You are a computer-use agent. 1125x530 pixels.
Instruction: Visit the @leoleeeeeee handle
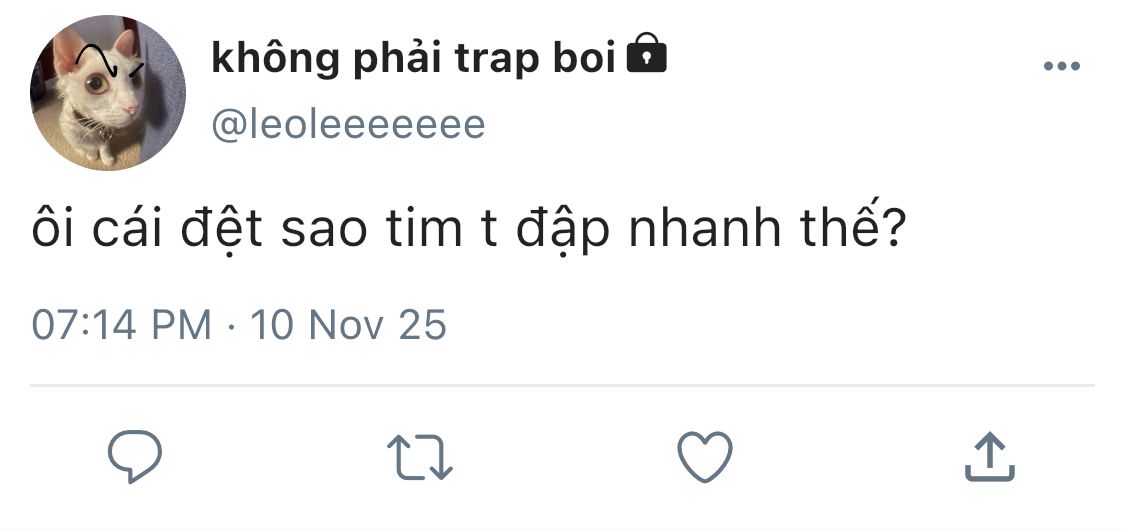[348, 125]
